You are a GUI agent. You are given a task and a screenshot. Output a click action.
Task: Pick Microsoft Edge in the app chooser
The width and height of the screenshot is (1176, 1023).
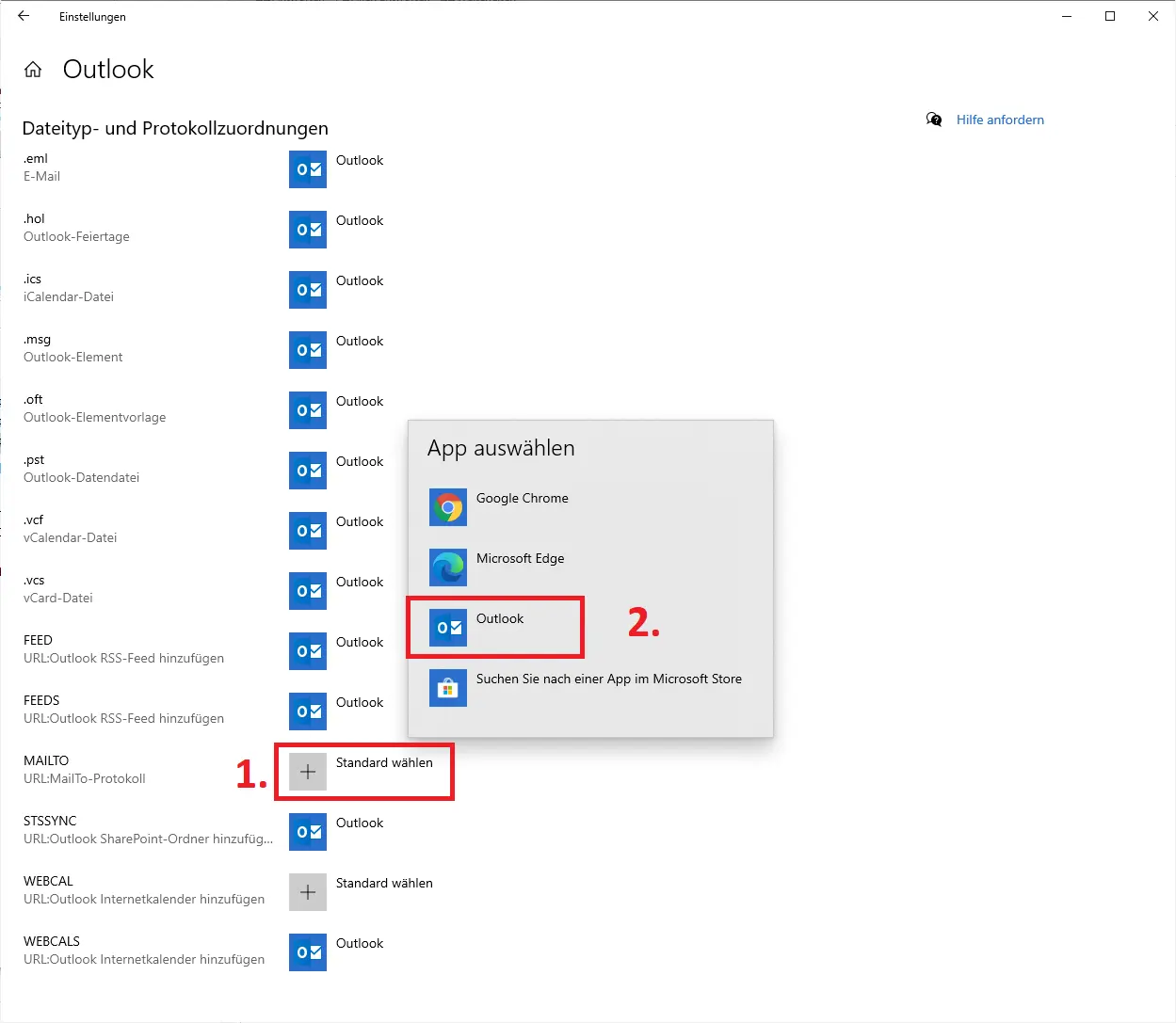point(520,559)
